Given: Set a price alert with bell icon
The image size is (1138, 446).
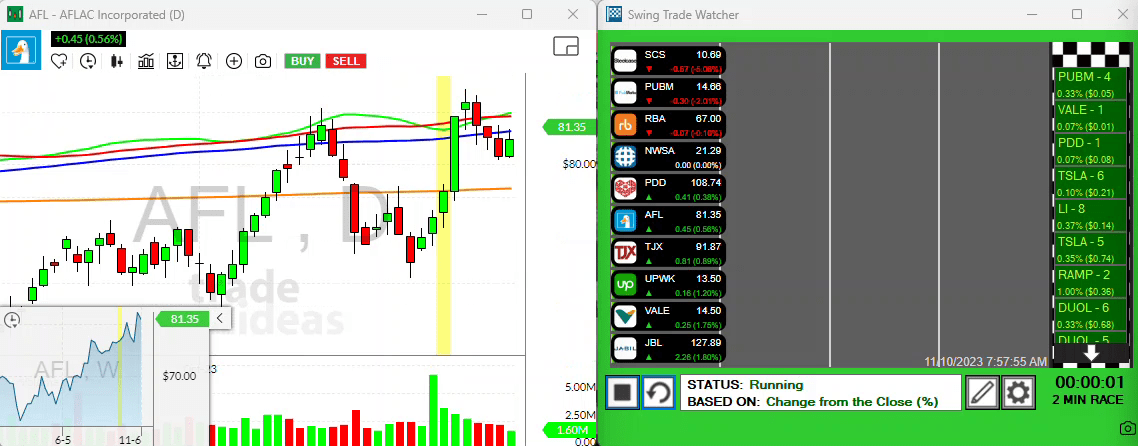Looking at the screenshot, I should pyautogui.click(x=204, y=62).
